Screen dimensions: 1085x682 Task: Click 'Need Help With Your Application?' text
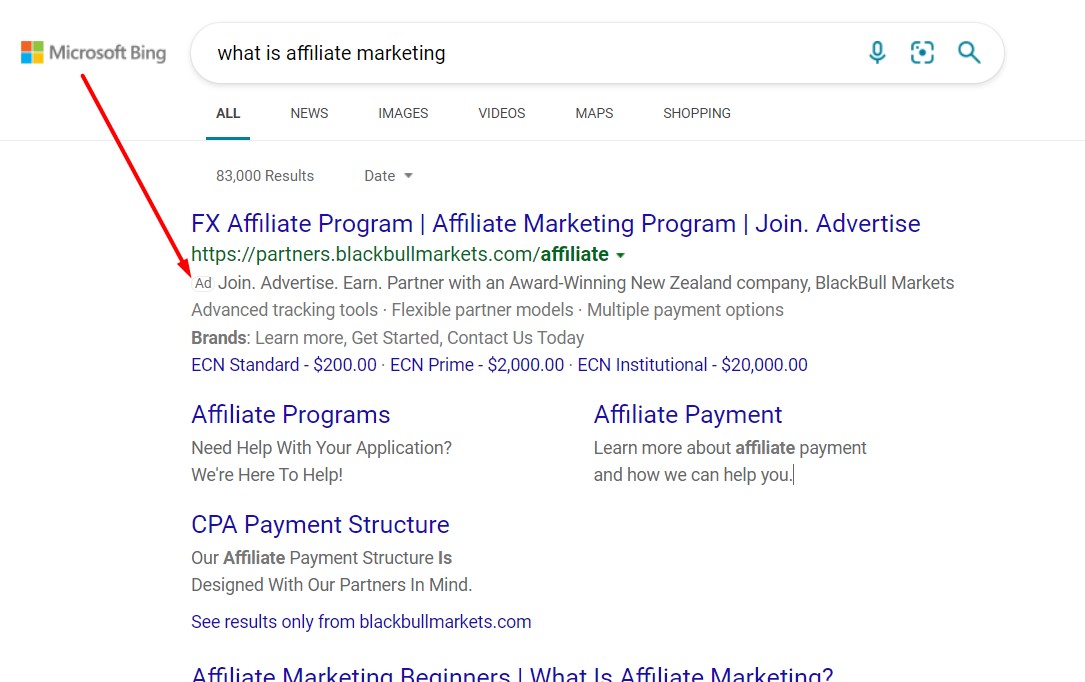click(321, 448)
